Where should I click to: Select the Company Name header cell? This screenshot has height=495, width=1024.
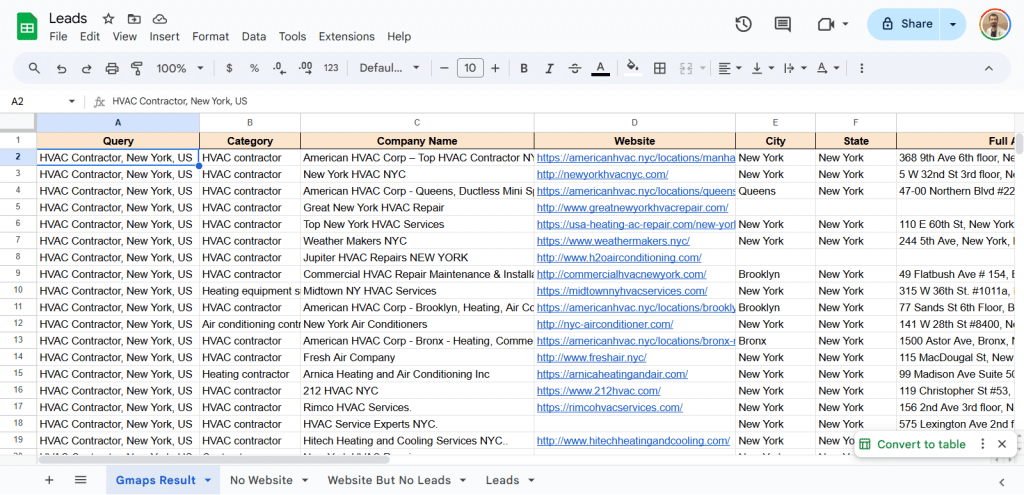tap(417, 140)
